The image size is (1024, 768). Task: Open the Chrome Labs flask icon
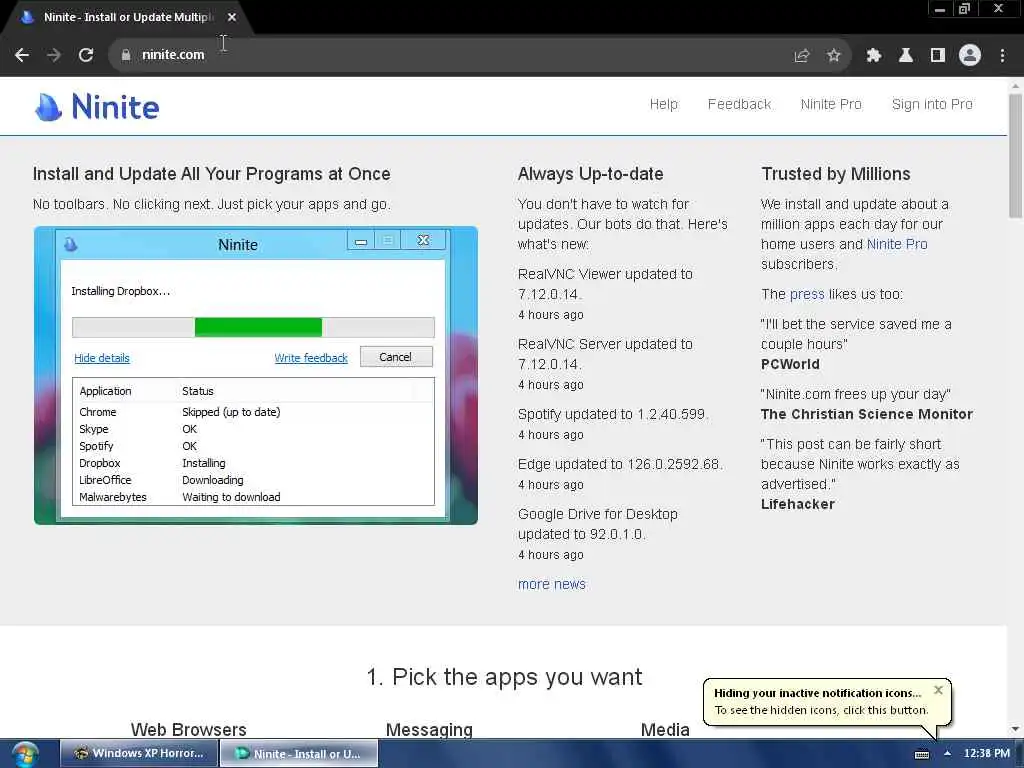[905, 56]
